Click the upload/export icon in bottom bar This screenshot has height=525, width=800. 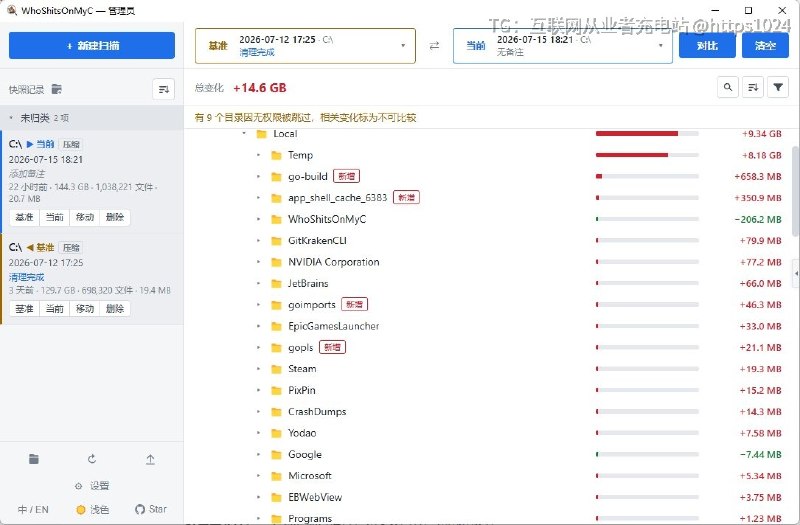tap(150, 460)
